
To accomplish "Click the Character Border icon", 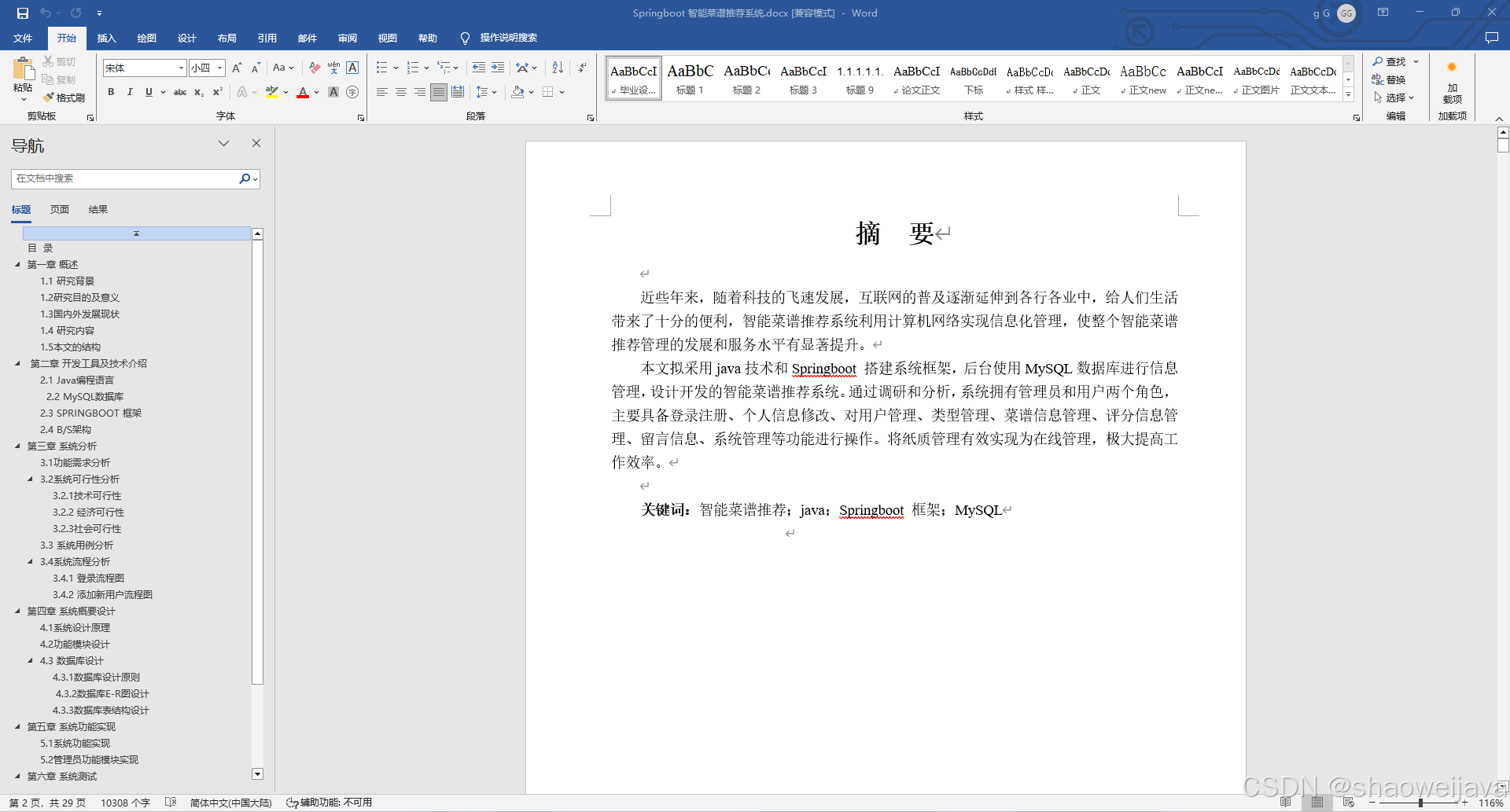I will point(352,68).
